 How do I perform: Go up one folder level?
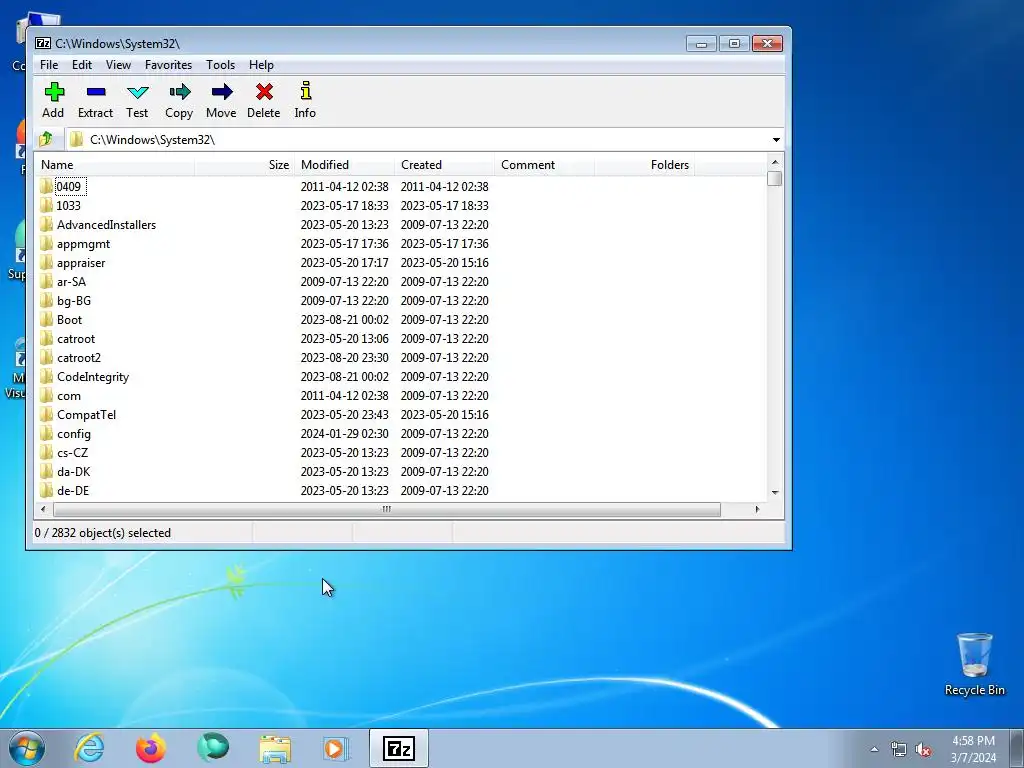coord(46,139)
